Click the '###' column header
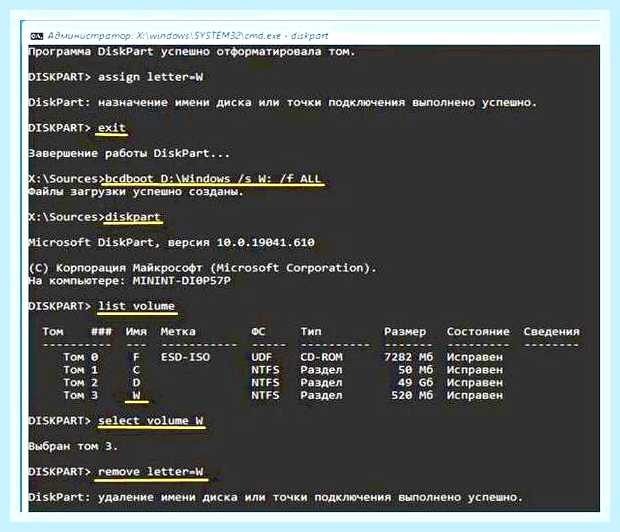The width and height of the screenshot is (620, 532). (x=101, y=331)
